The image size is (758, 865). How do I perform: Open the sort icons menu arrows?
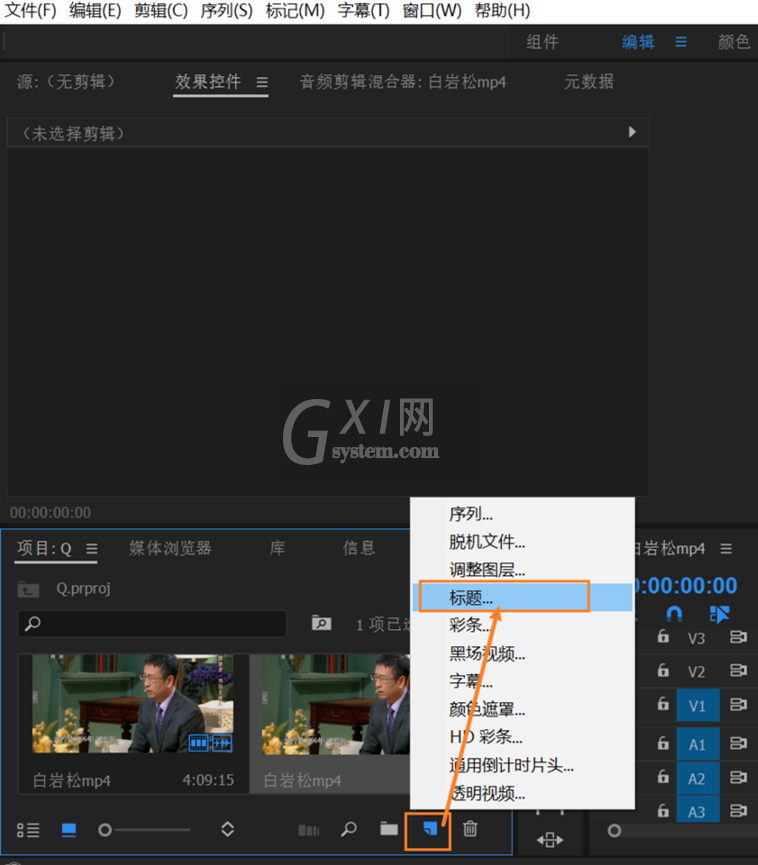point(227,829)
